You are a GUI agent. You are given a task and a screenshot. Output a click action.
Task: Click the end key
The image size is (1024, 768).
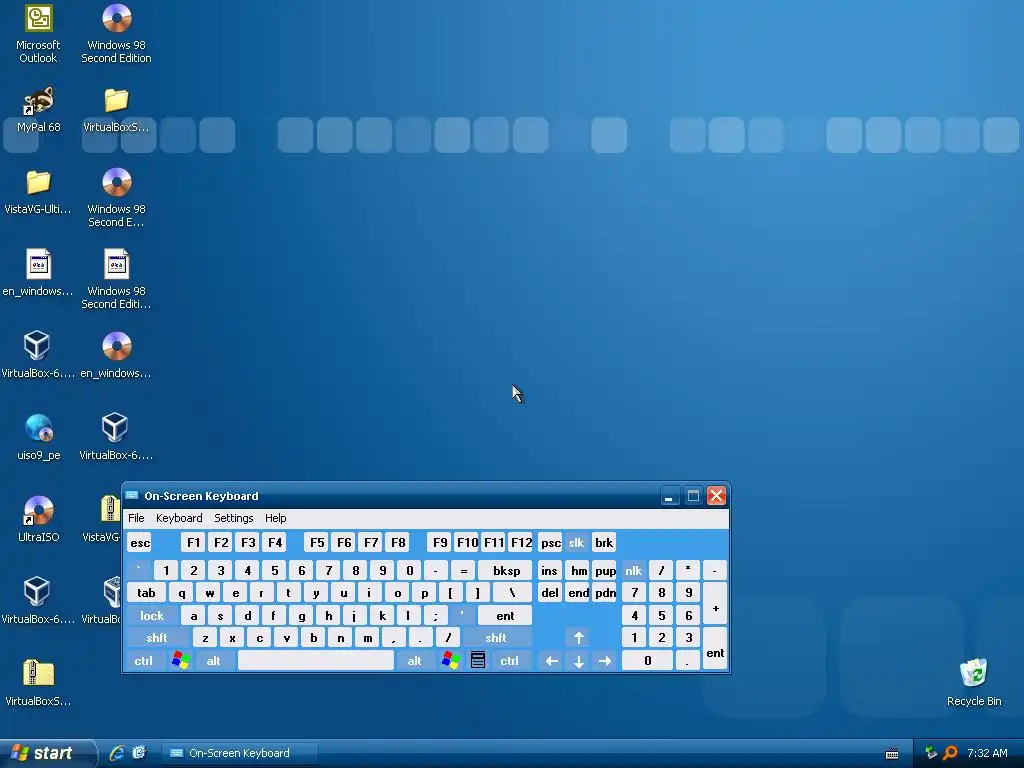pos(579,592)
